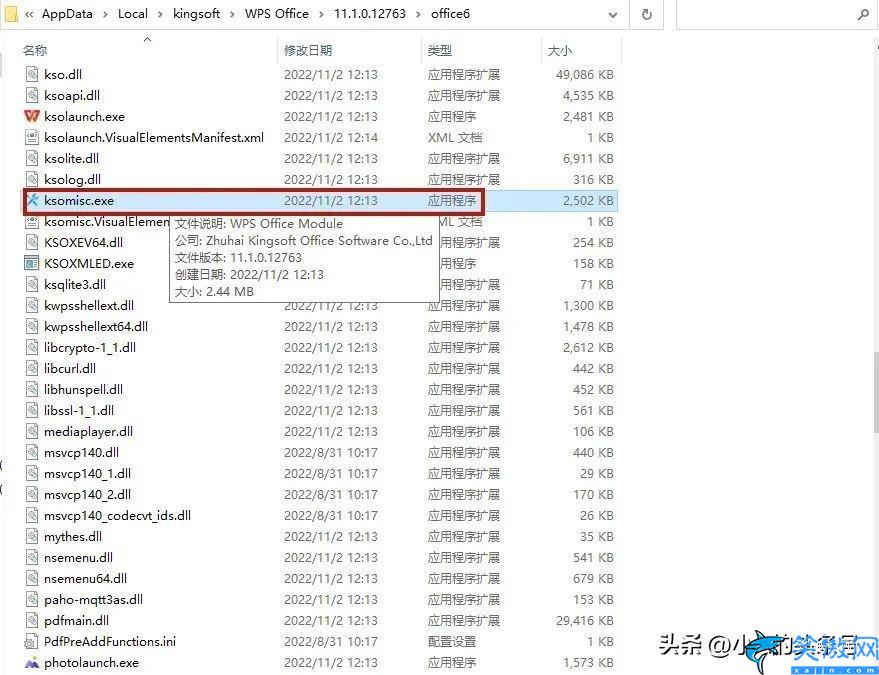
Task: Click the msvcp140.dll file icon
Action: point(32,453)
